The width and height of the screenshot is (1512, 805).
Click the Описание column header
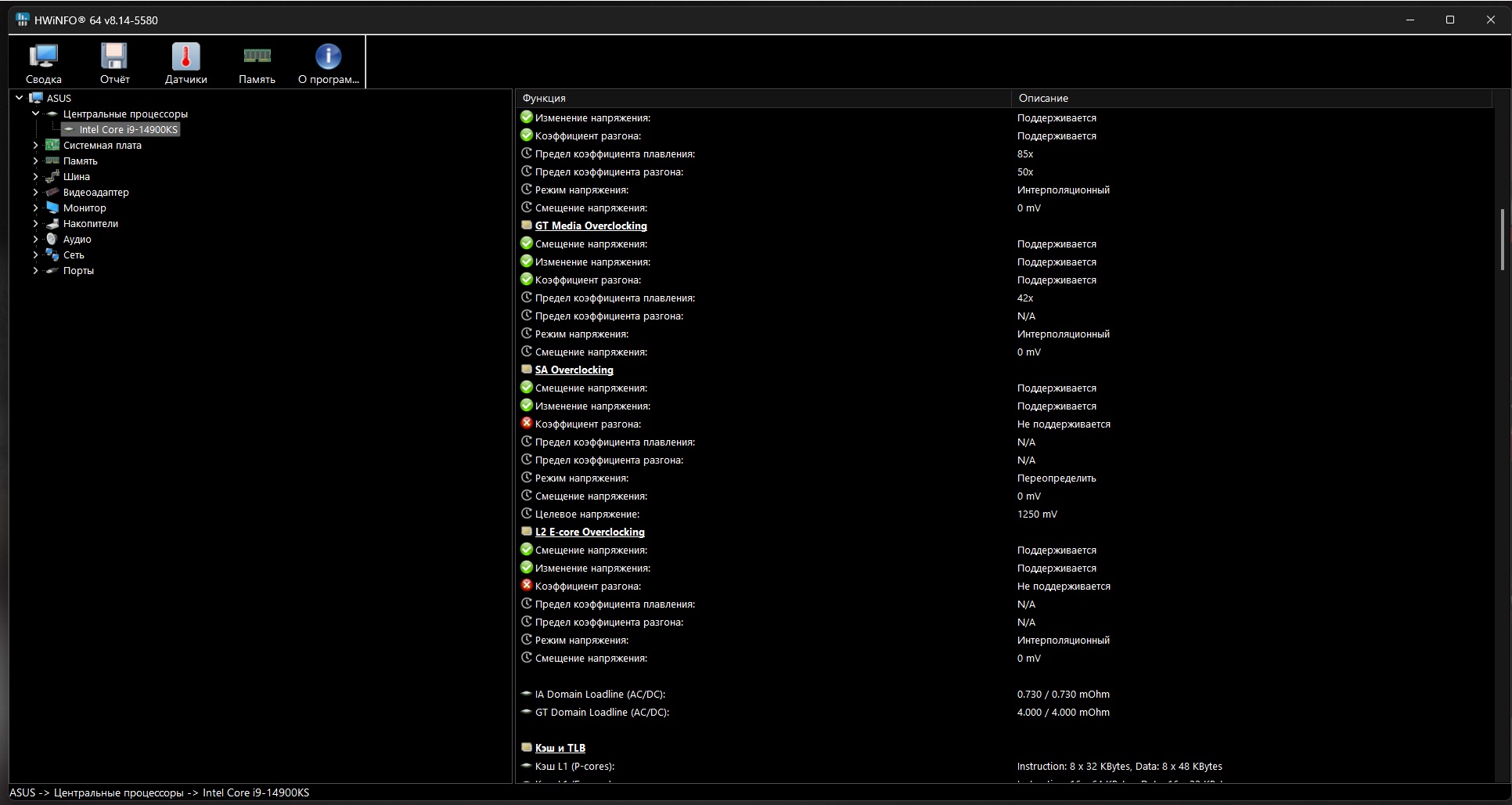tap(1251, 98)
